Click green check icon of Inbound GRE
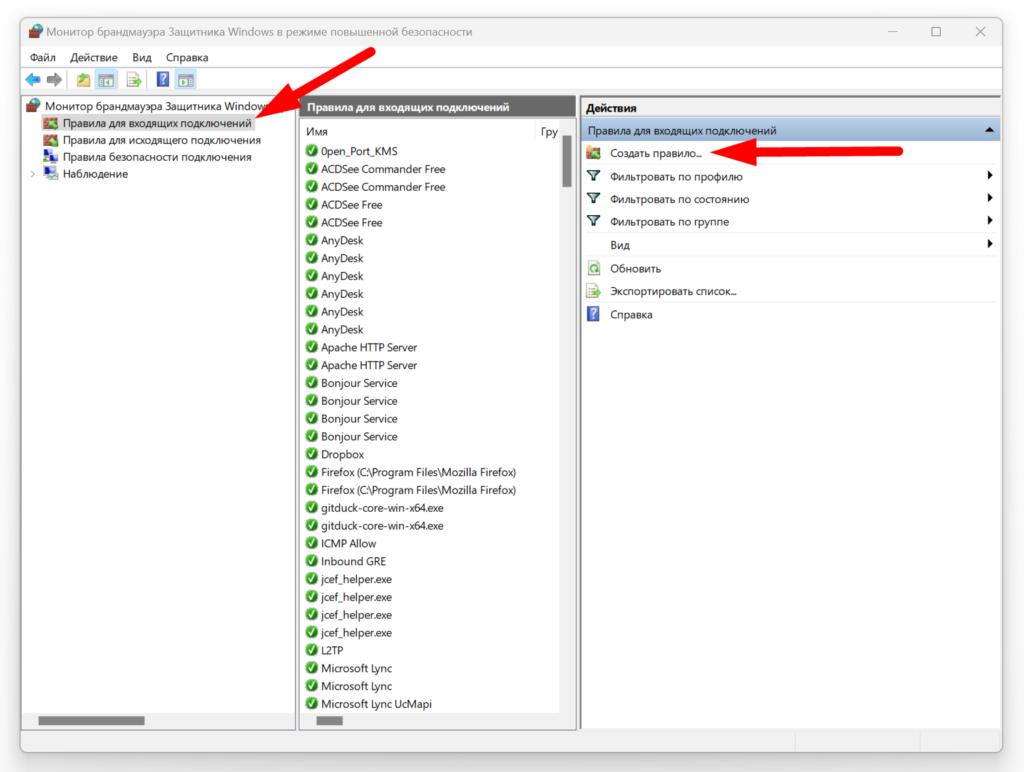Screen dimensions: 1024x772 coord(312,561)
